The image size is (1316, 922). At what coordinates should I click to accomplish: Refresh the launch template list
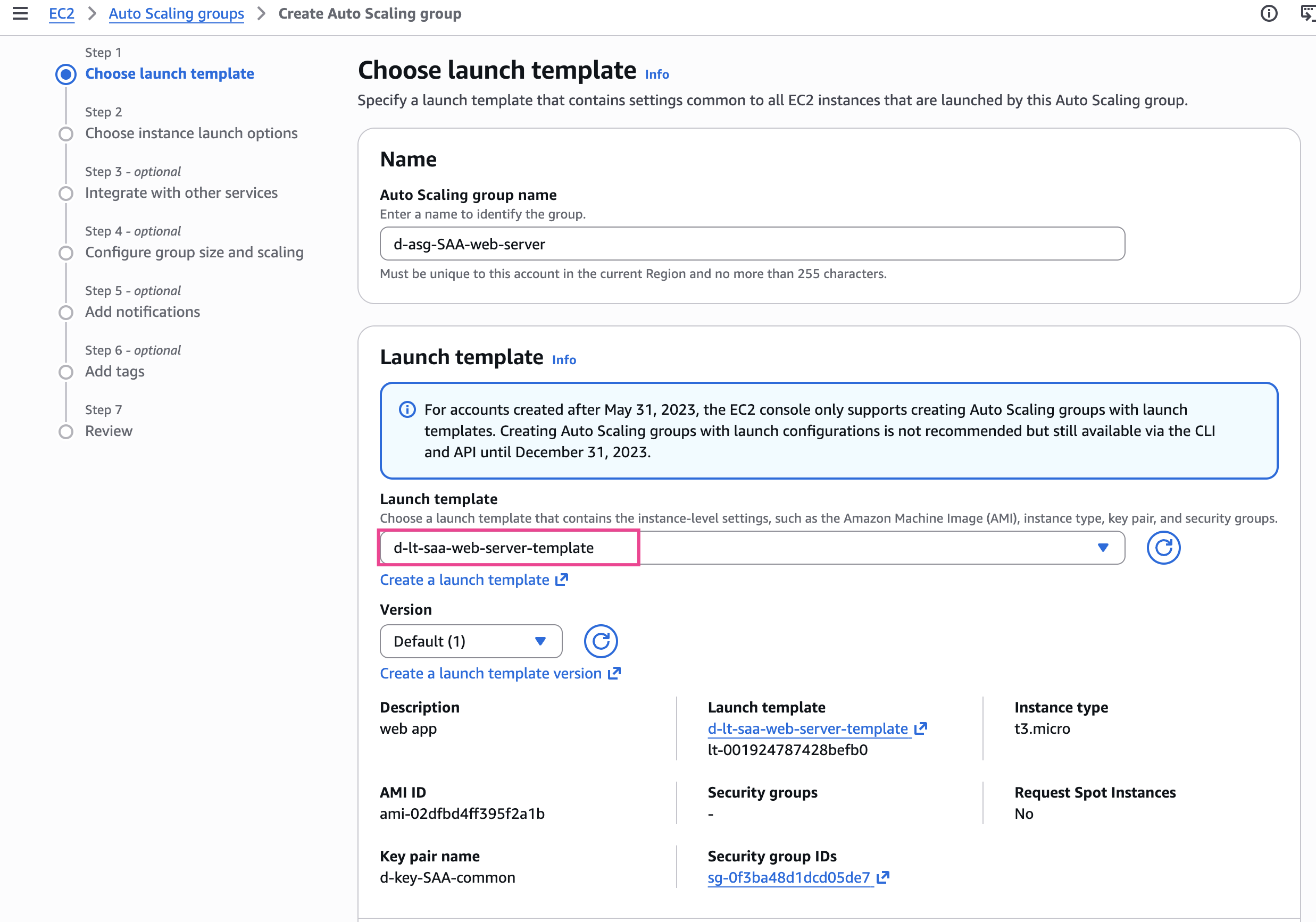tap(1163, 548)
